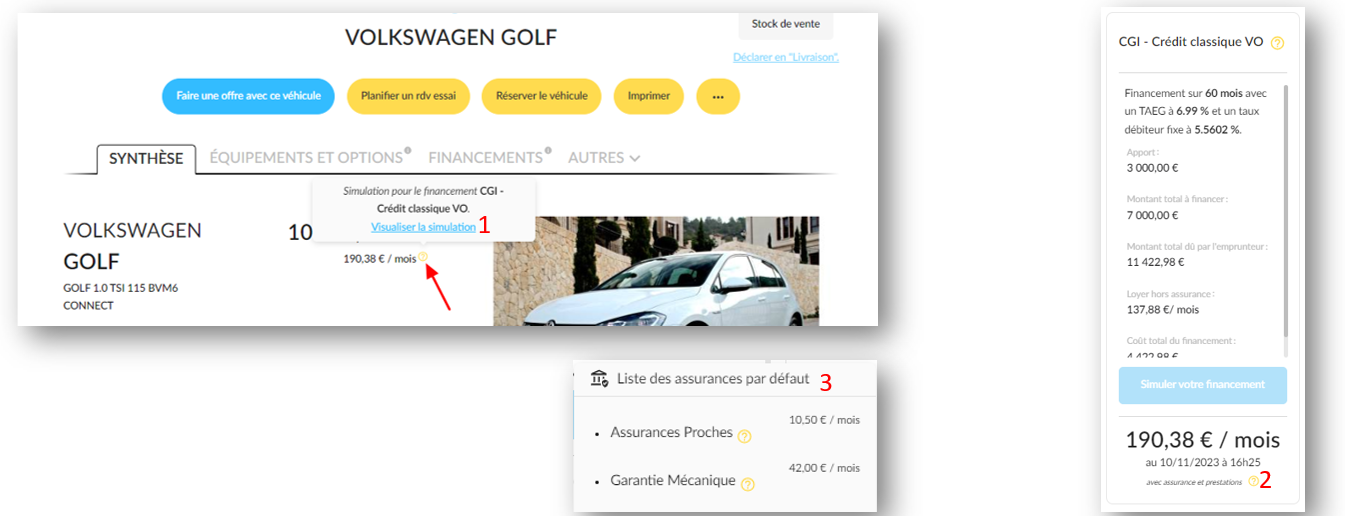This screenshot has height=516, width=1345.
Task: Click the financing panel vertical scrollbar
Action: [x=1286, y=211]
